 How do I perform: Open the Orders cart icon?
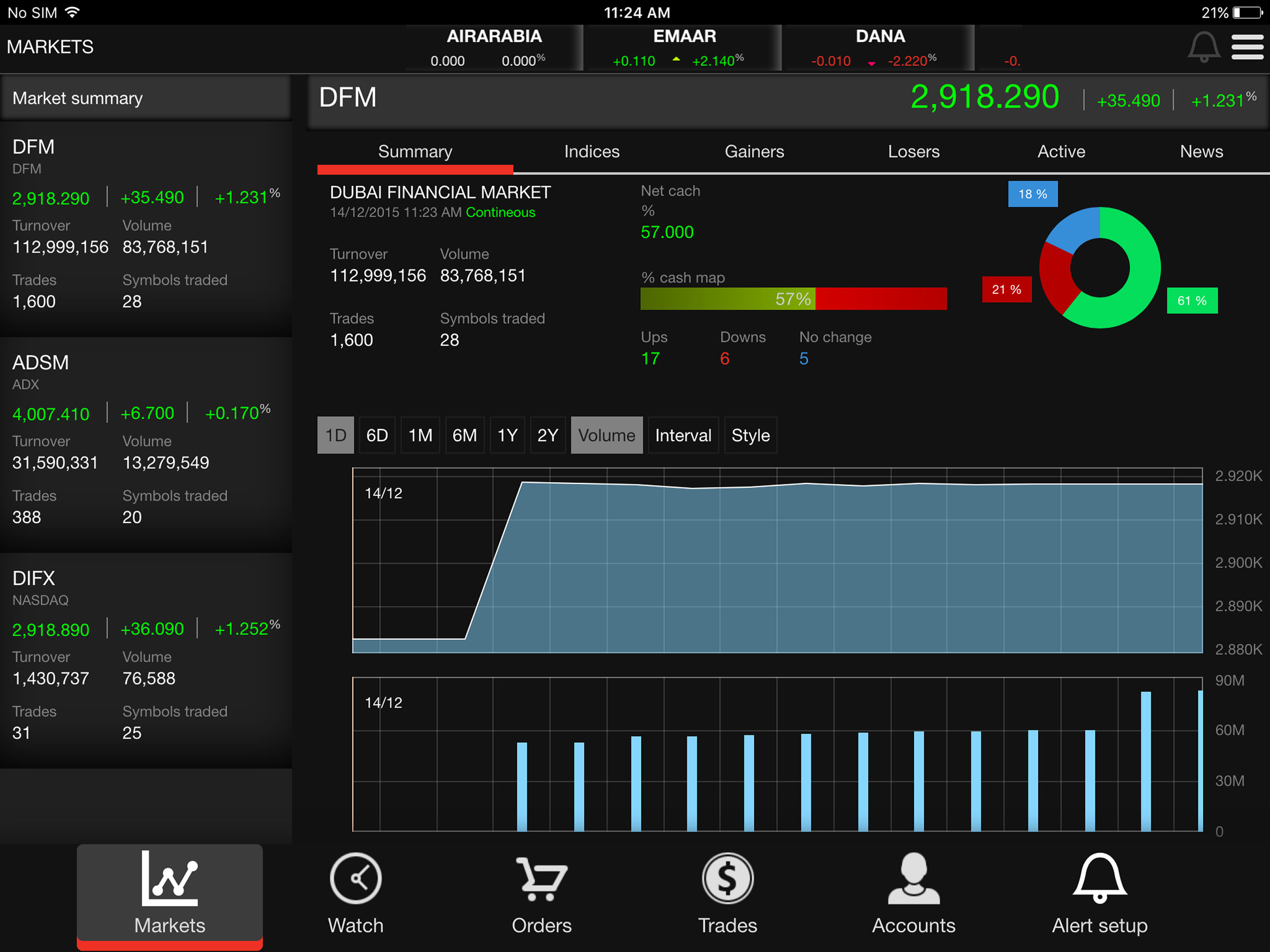click(x=542, y=879)
